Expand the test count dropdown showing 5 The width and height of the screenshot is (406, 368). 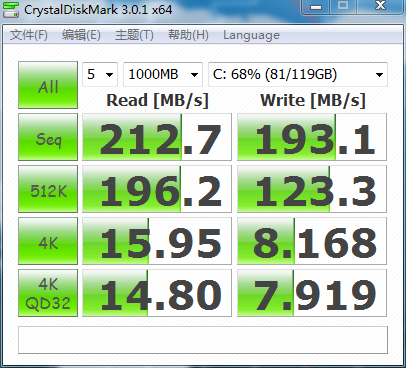point(100,74)
